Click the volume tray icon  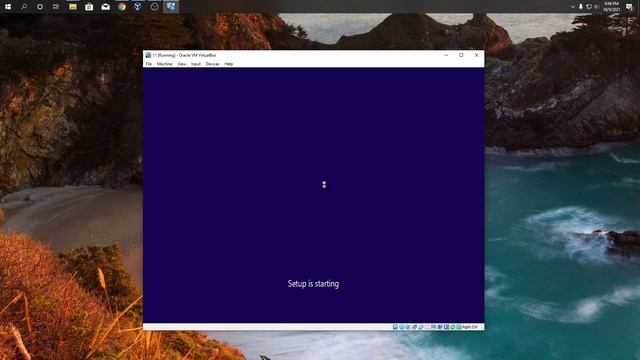596,7
